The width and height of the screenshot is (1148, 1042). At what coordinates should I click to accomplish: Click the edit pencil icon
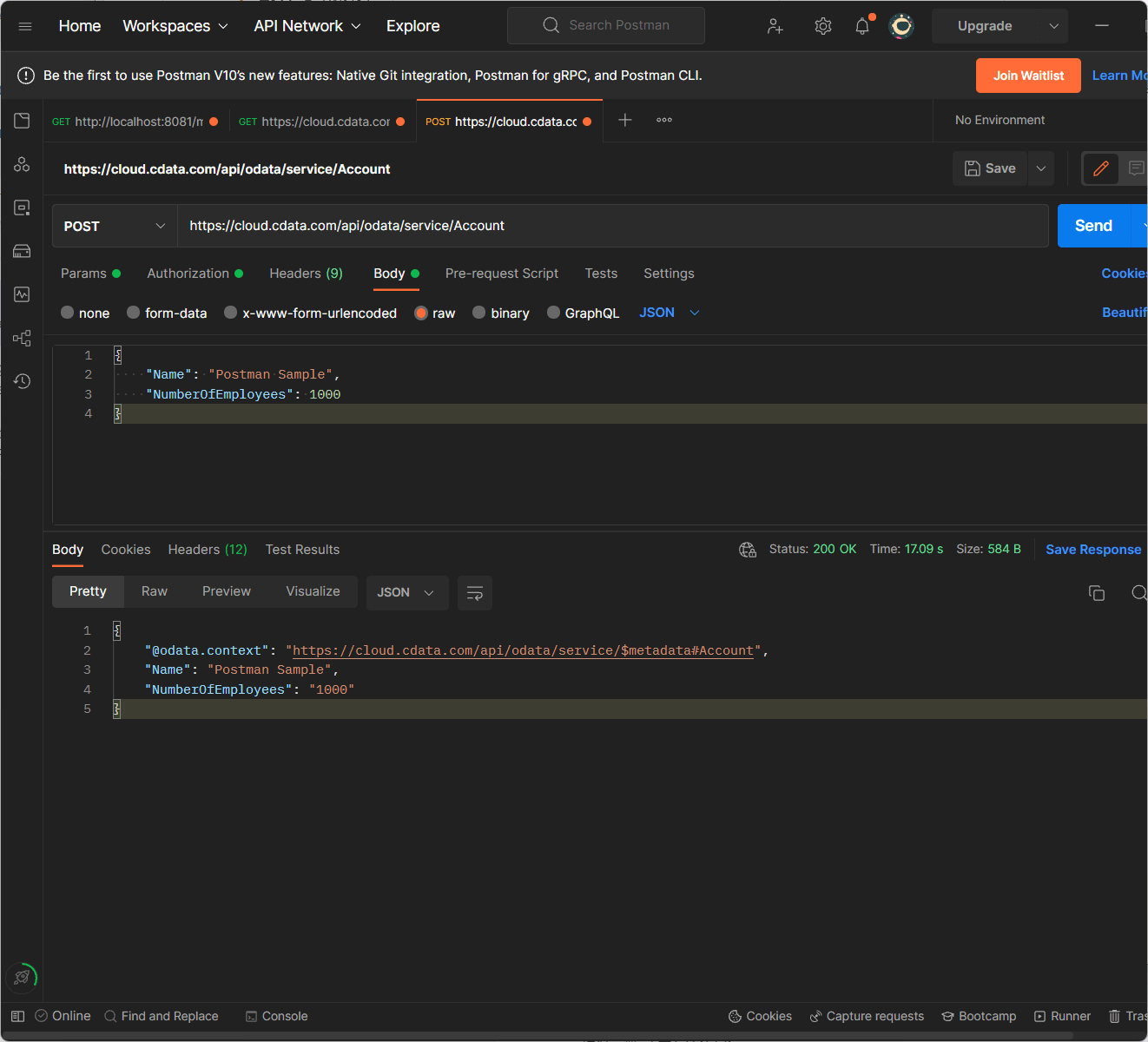click(1100, 168)
